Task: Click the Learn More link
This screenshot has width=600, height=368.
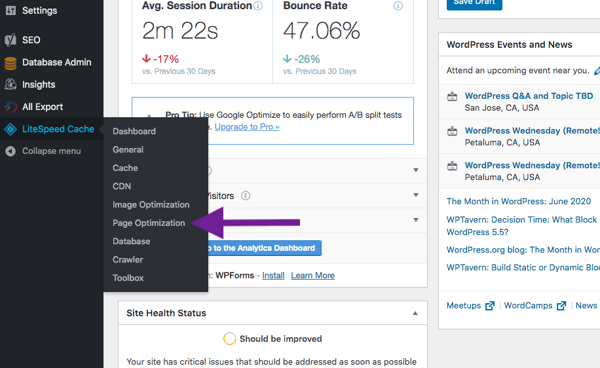Action: coord(313,275)
